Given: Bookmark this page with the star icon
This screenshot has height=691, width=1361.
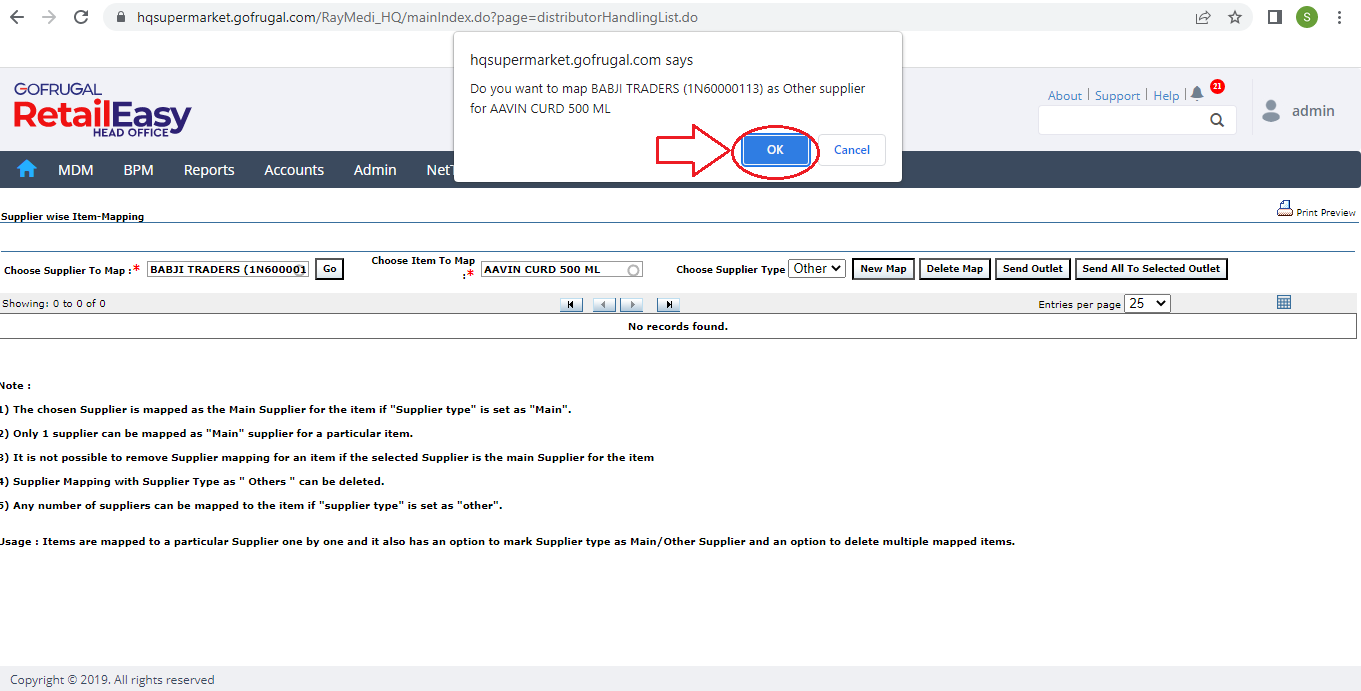Looking at the screenshot, I should 1235,17.
